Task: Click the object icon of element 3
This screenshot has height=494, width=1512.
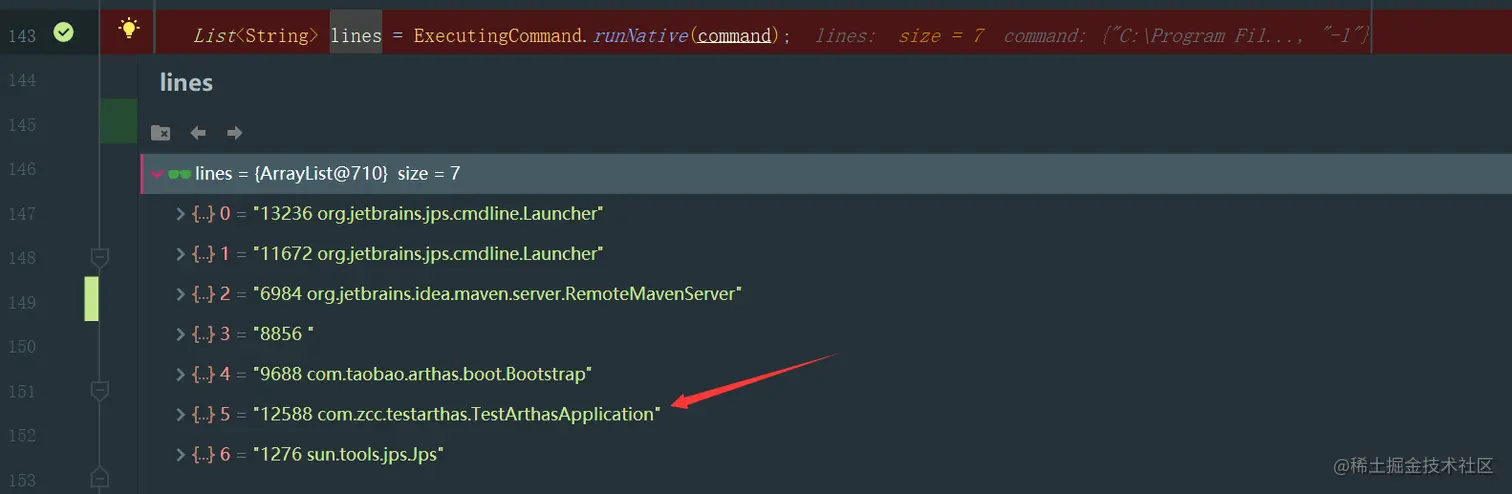Action: pyautogui.click(x=203, y=334)
